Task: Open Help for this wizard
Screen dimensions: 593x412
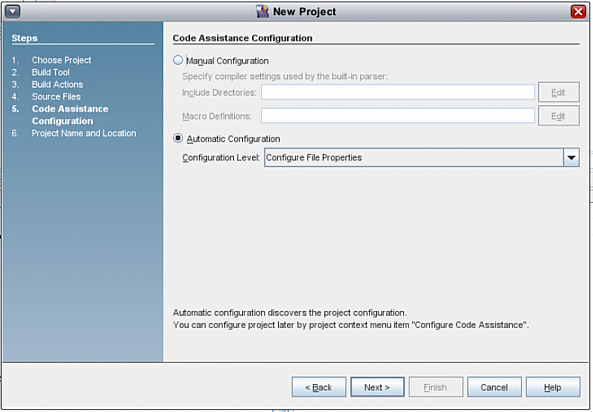Action: 553,387
